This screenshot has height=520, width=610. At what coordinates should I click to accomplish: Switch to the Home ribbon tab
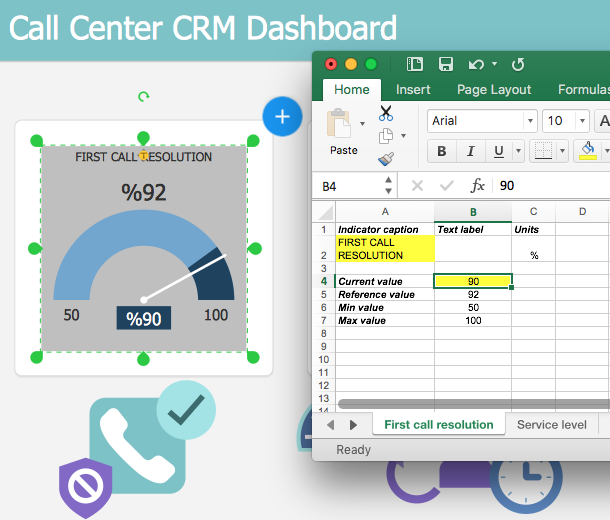click(352, 90)
